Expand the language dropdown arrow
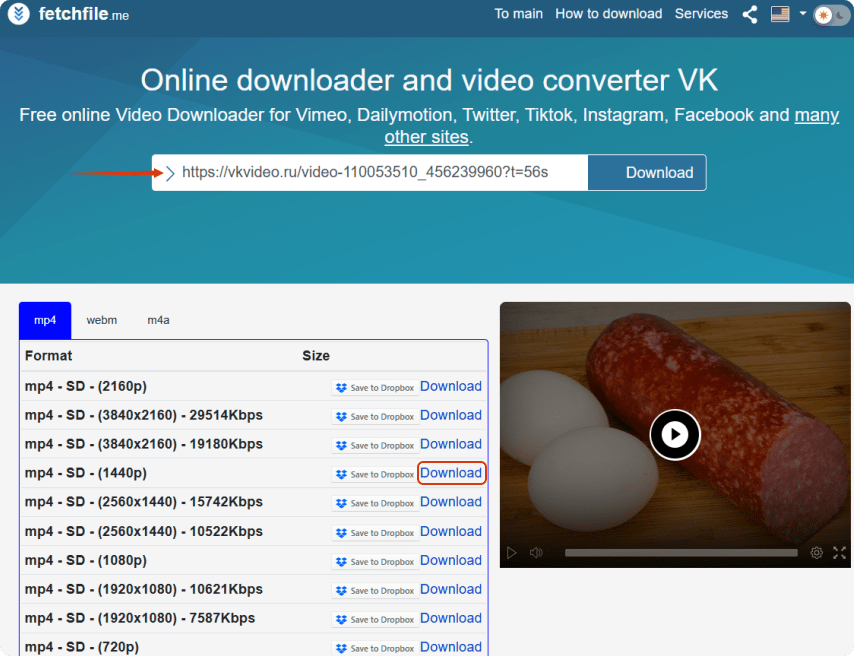Image resolution: width=854 pixels, height=656 pixels. (x=802, y=14)
